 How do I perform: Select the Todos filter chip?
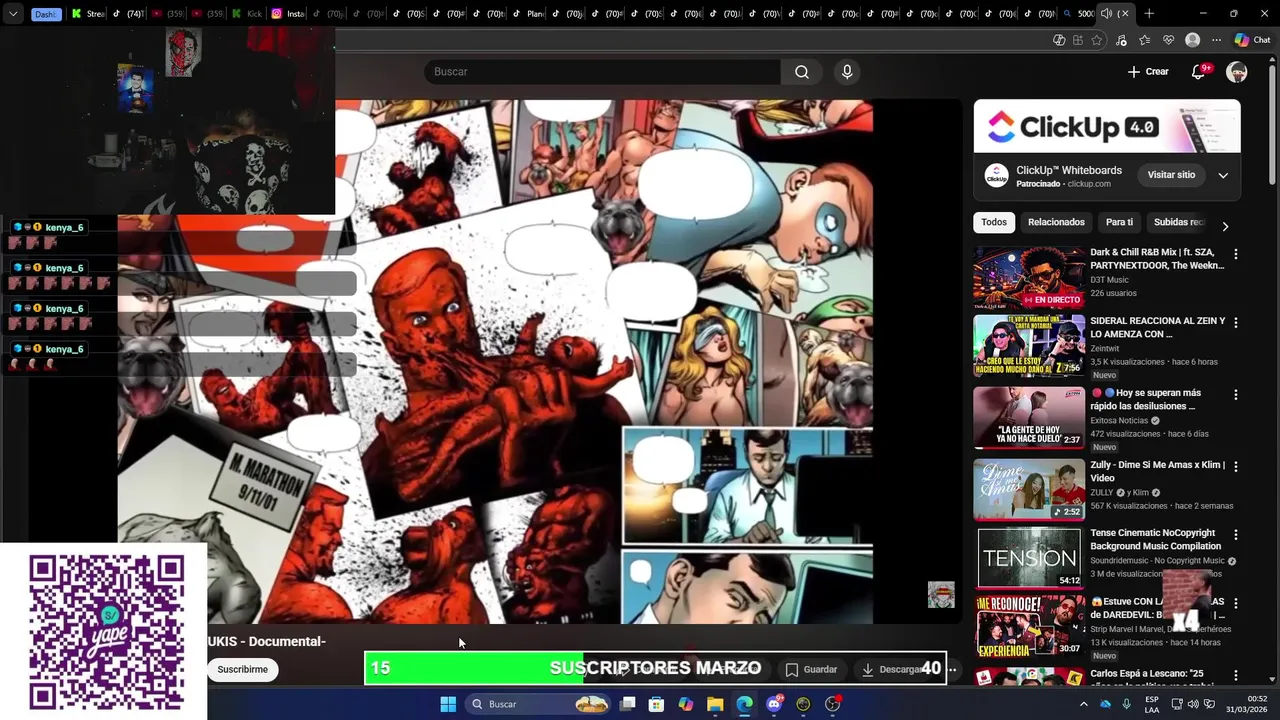[x=994, y=222]
